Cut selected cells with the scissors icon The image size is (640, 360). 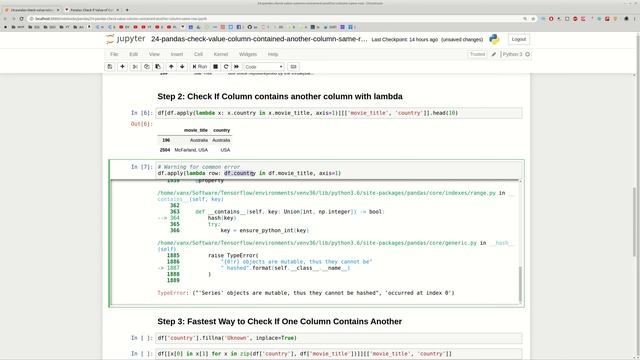[x=135, y=67]
